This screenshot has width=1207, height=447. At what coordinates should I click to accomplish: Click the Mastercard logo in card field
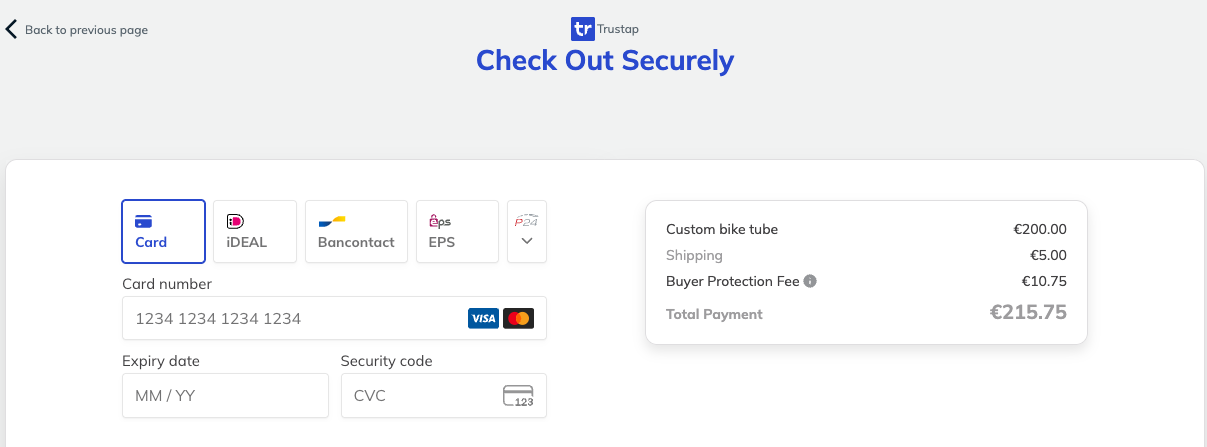[x=518, y=319]
